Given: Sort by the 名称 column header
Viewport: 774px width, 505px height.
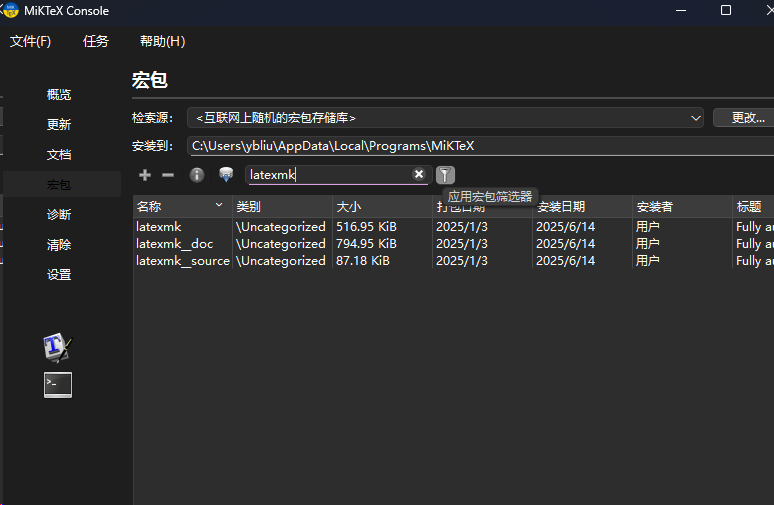Looking at the screenshot, I should 182,206.
